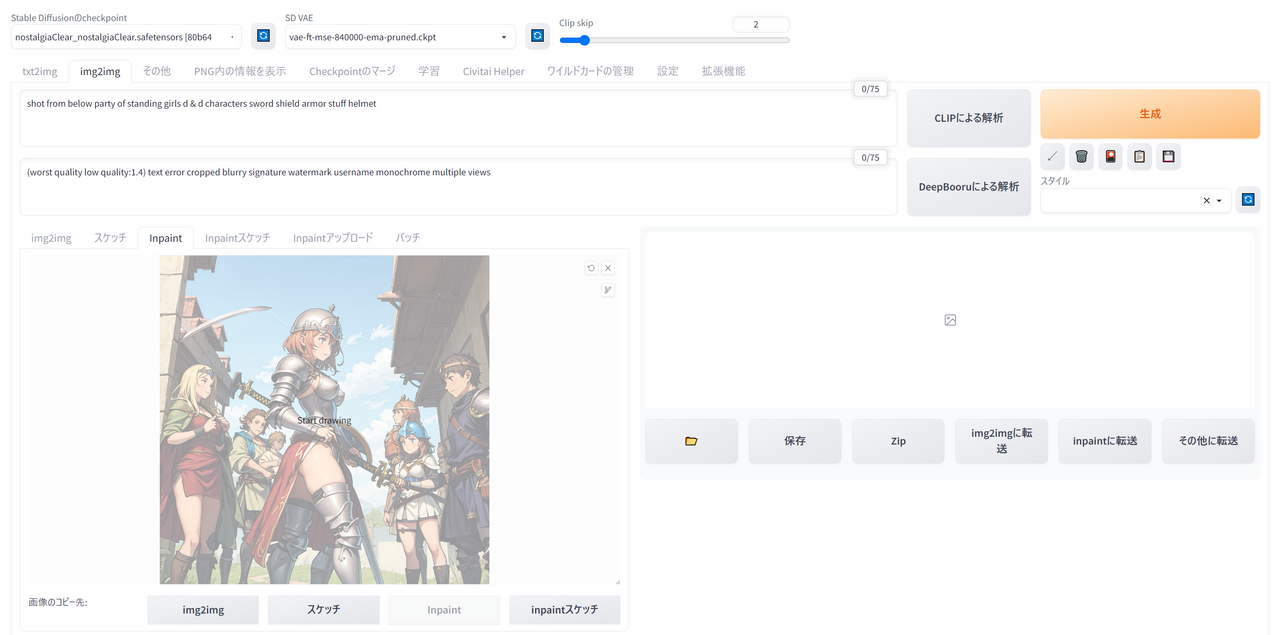This screenshot has width=1280, height=635.
Task: Click into the negative prompt text box
Action: coord(458,187)
